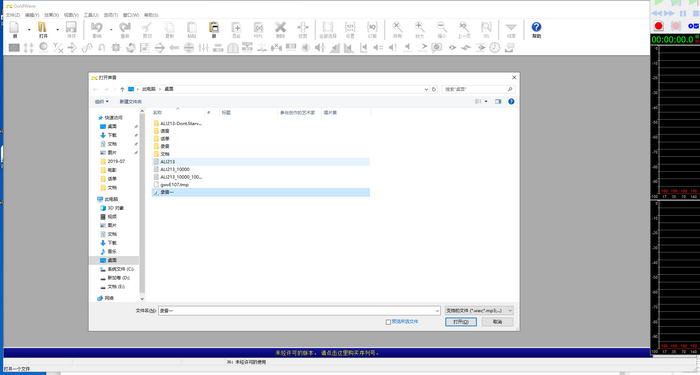
Task: Open the last menu in the menu bar
Action: coord(151,15)
